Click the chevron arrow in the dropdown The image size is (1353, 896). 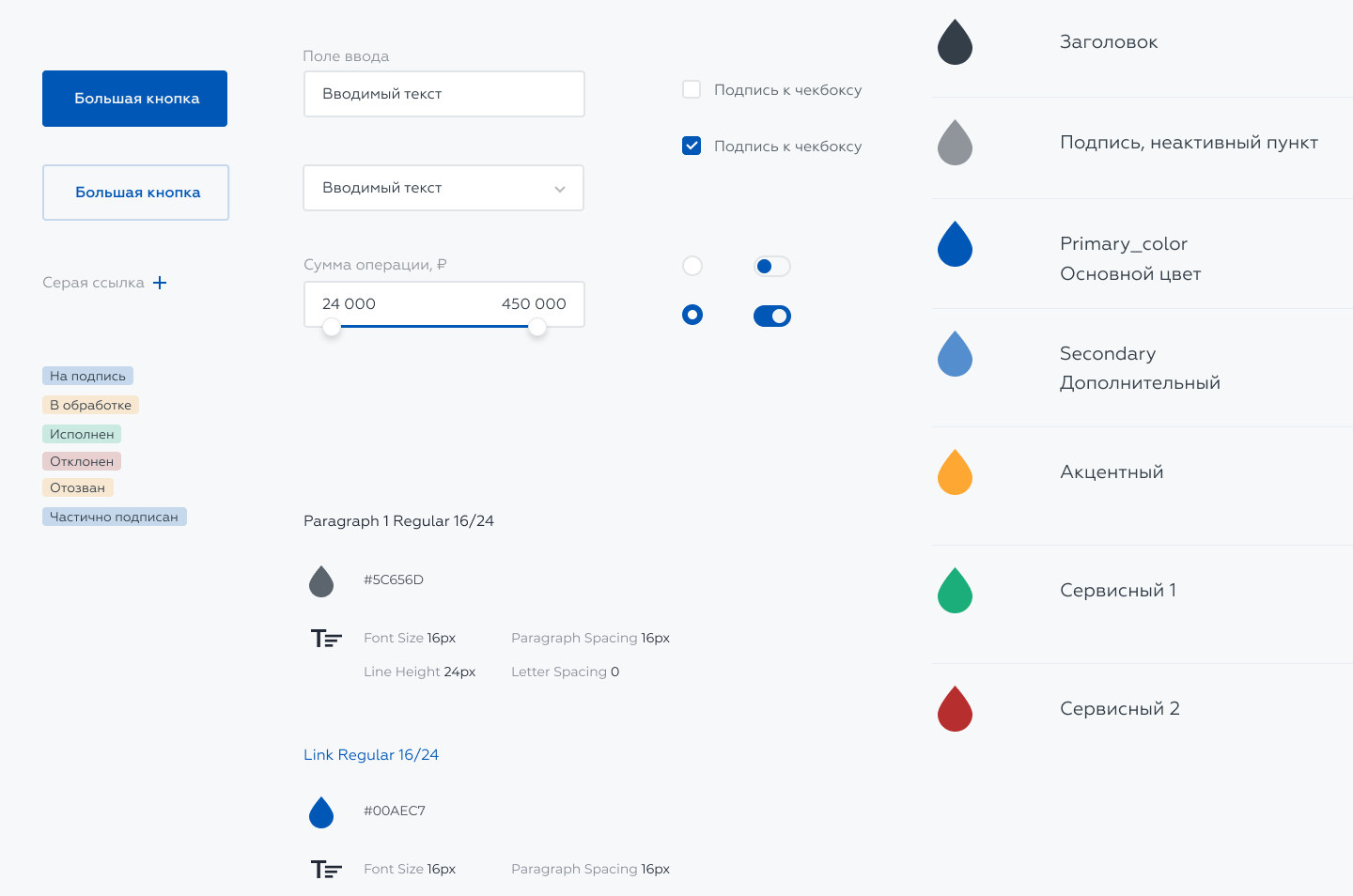pos(560,189)
